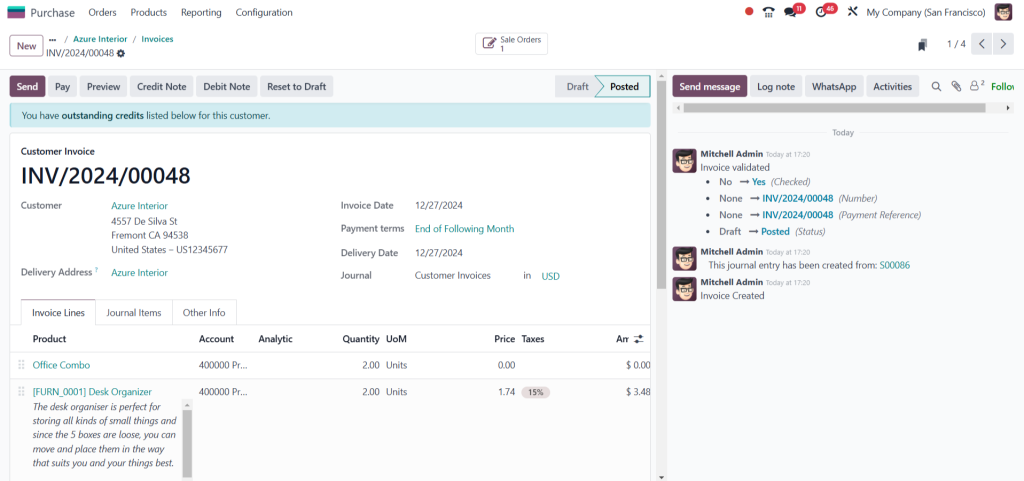The width and height of the screenshot is (1024, 481).
Task: Go to the next record arrow
Action: pos(1002,44)
